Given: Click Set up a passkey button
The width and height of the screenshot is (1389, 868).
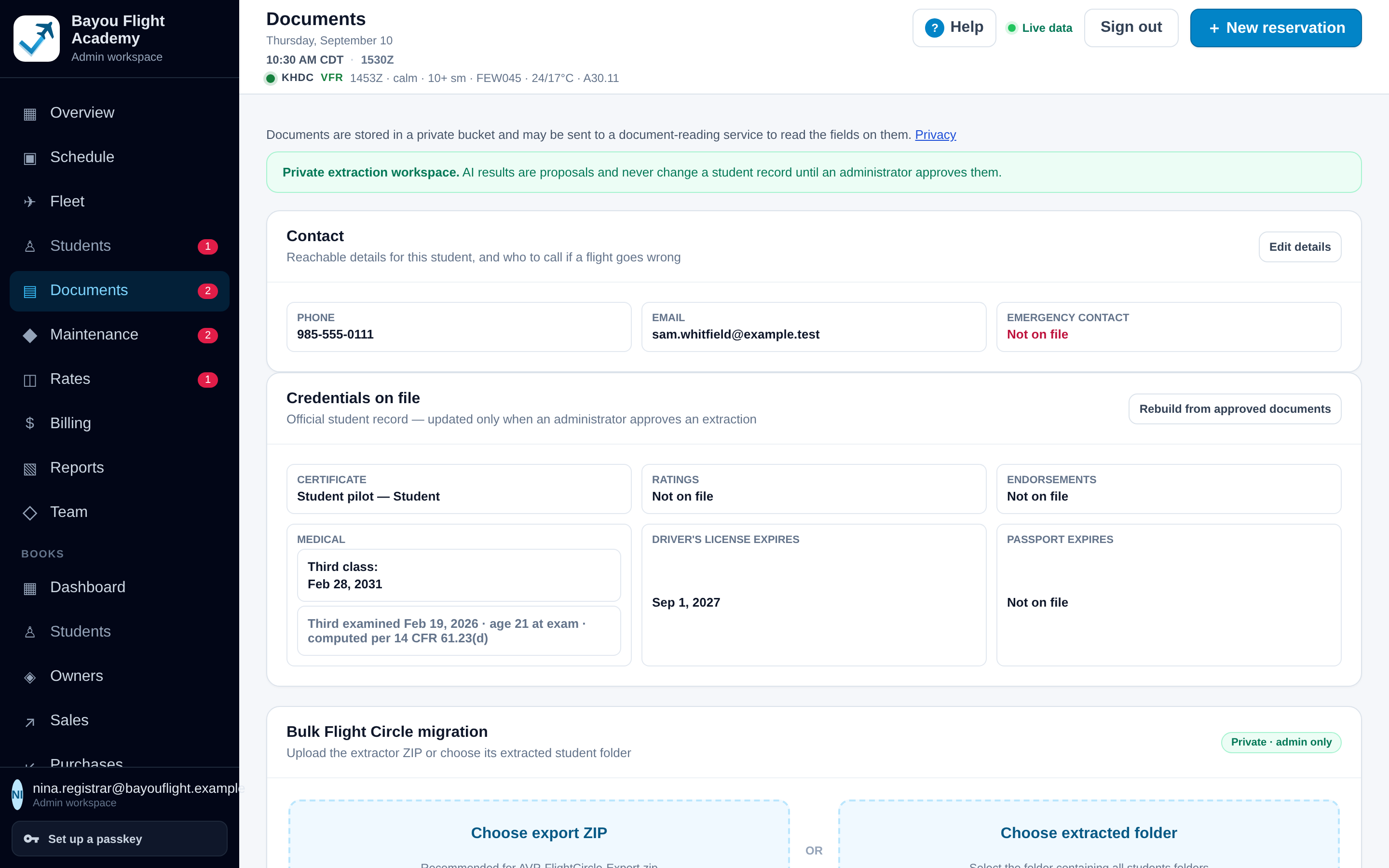Looking at the screenshot, I should pos(120,839).
